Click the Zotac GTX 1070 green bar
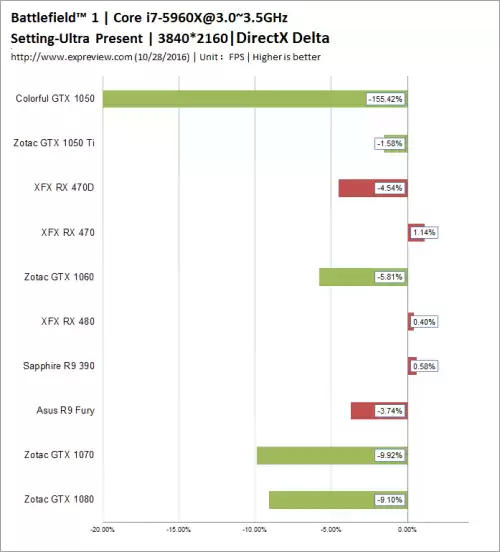This screenshot has width=500, height=552. [x=332, y=456]
